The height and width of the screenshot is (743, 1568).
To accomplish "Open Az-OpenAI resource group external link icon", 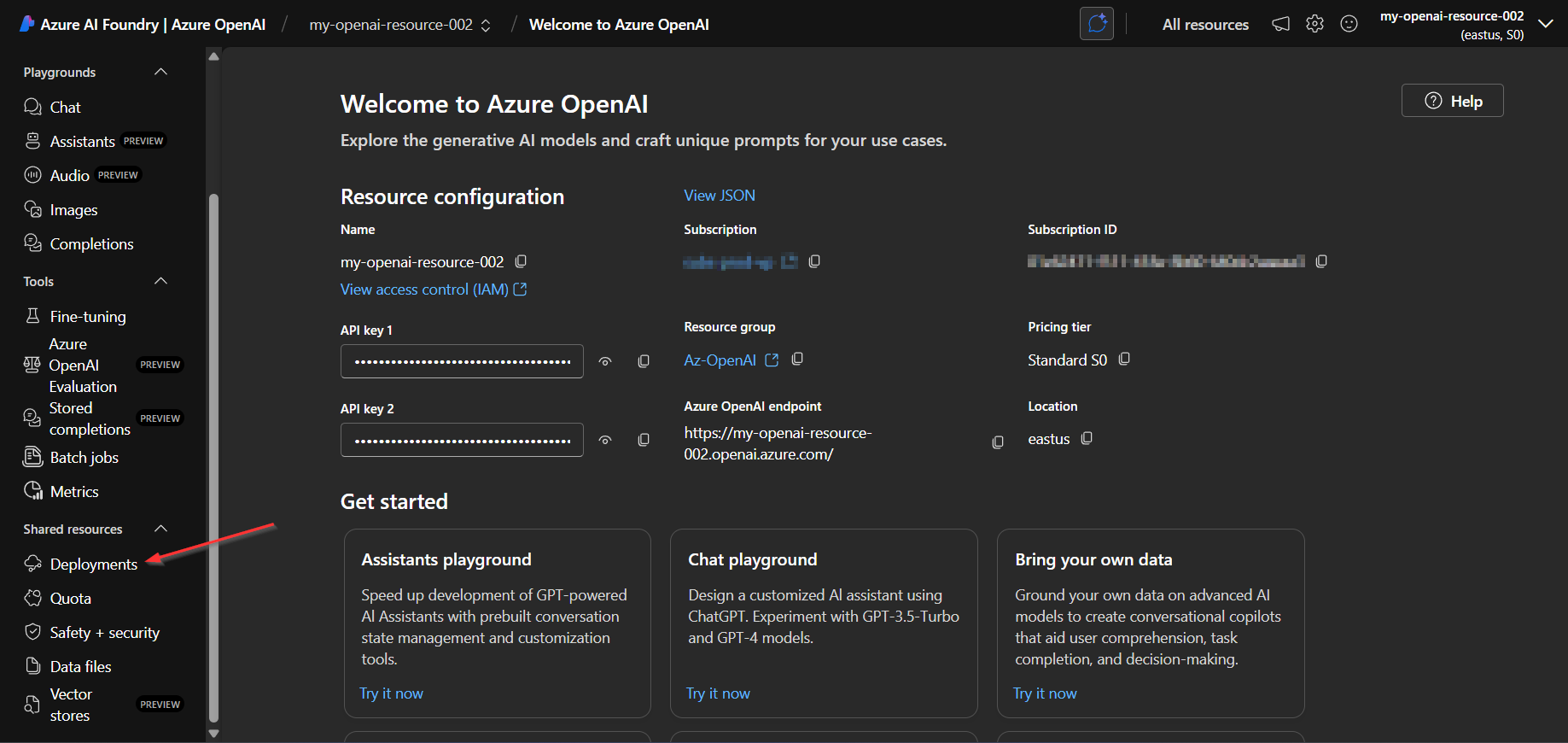I will pos(772,360).
